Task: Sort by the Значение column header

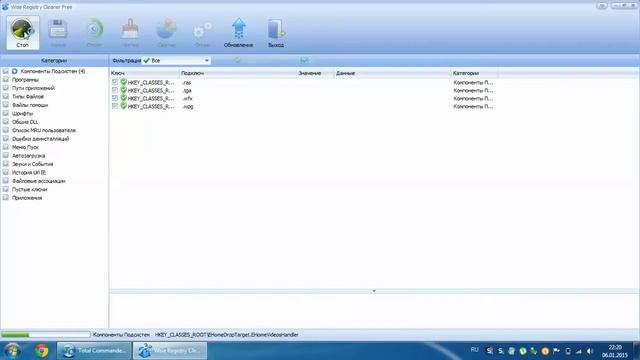Action: click(x=315, y=73)
